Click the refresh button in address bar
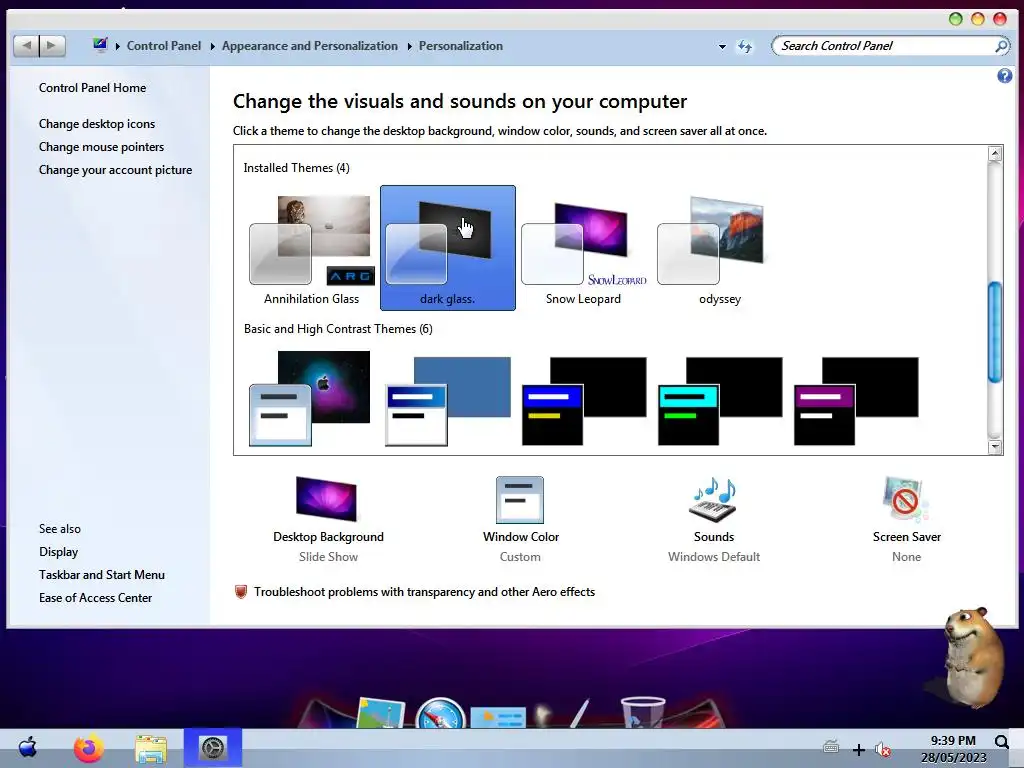The image size is (1024, 768). click(x=745, y=46)
